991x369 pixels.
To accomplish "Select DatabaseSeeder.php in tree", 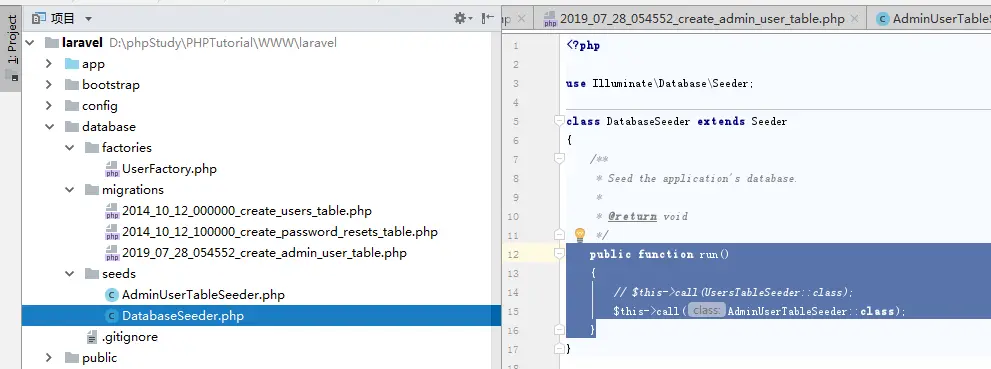I will tap(183, 316).
